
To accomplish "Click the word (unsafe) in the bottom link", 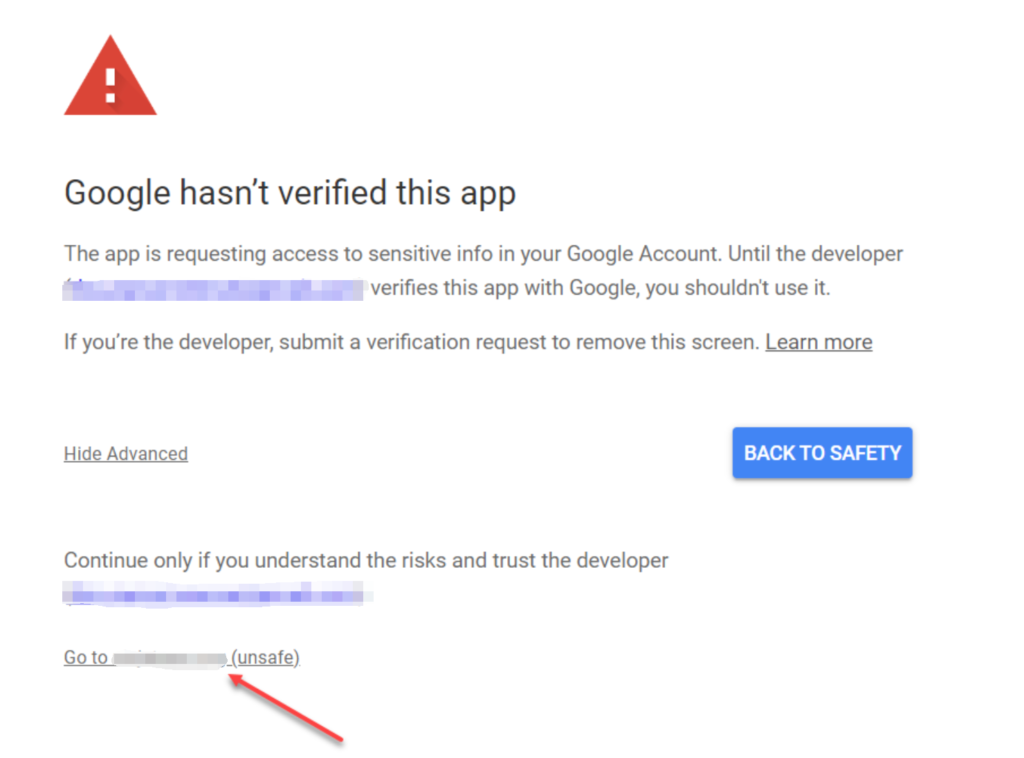I will [266, 657].
